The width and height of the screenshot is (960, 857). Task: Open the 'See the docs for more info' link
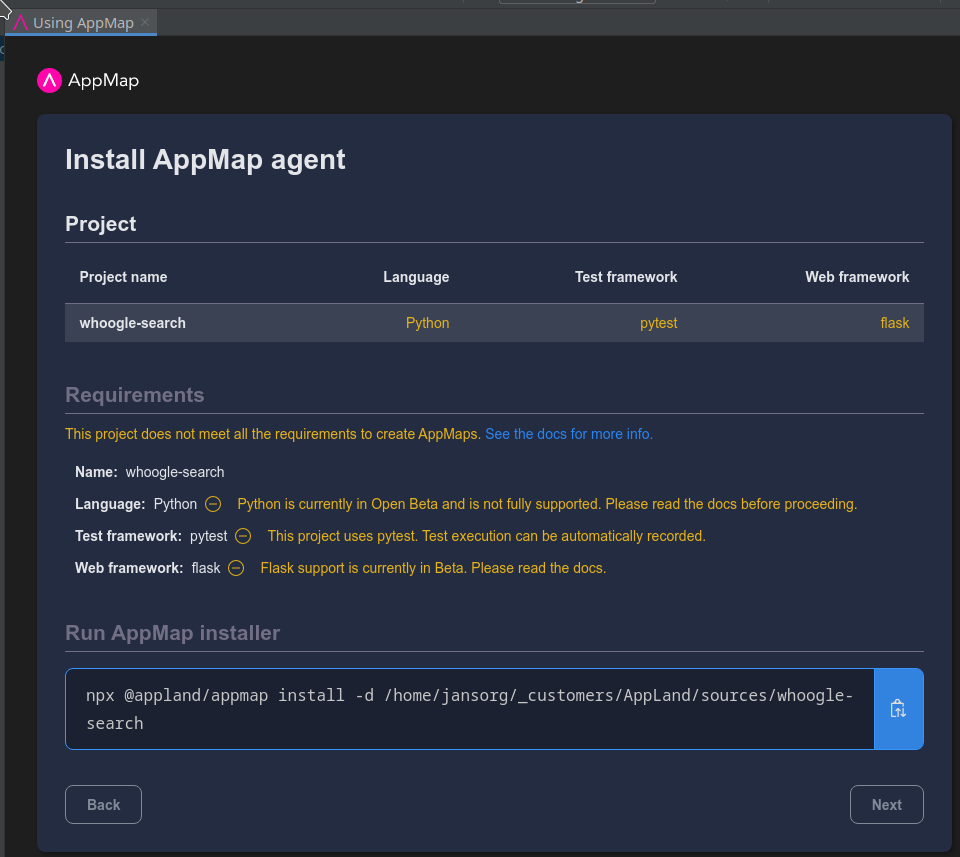click(568, 434)
